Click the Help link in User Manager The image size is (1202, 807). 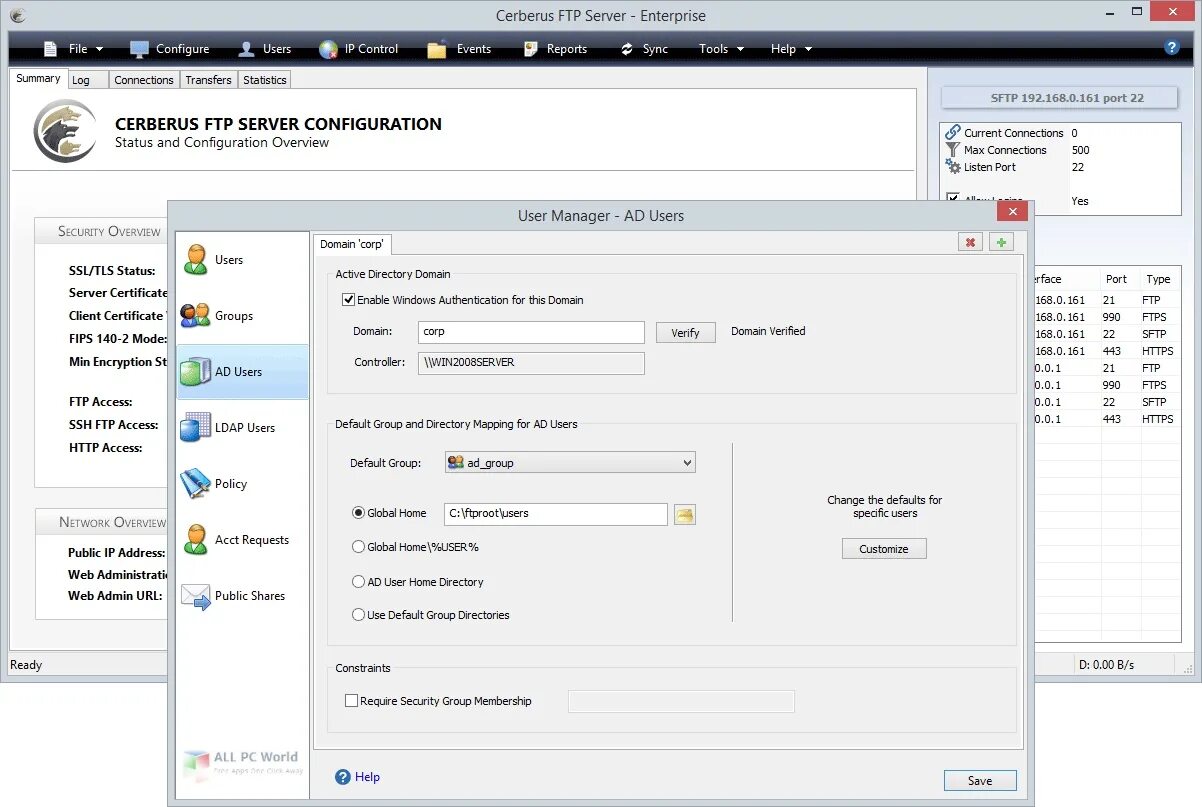point(367,777)
